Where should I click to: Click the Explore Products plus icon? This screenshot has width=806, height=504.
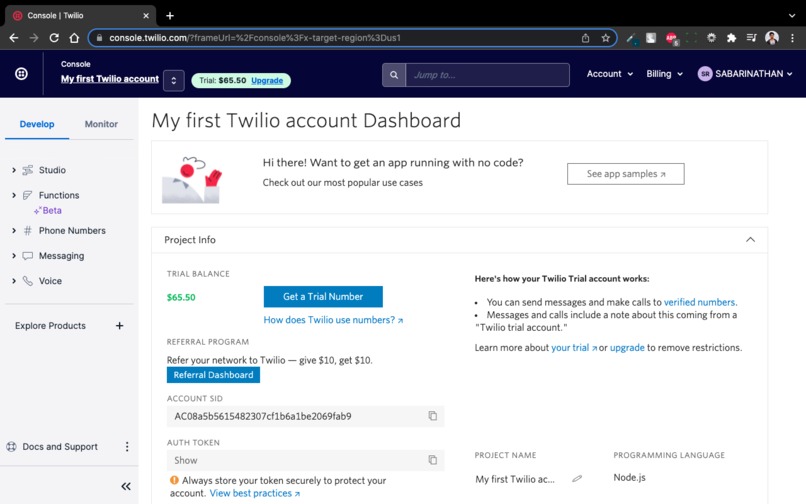click(119, 326)
